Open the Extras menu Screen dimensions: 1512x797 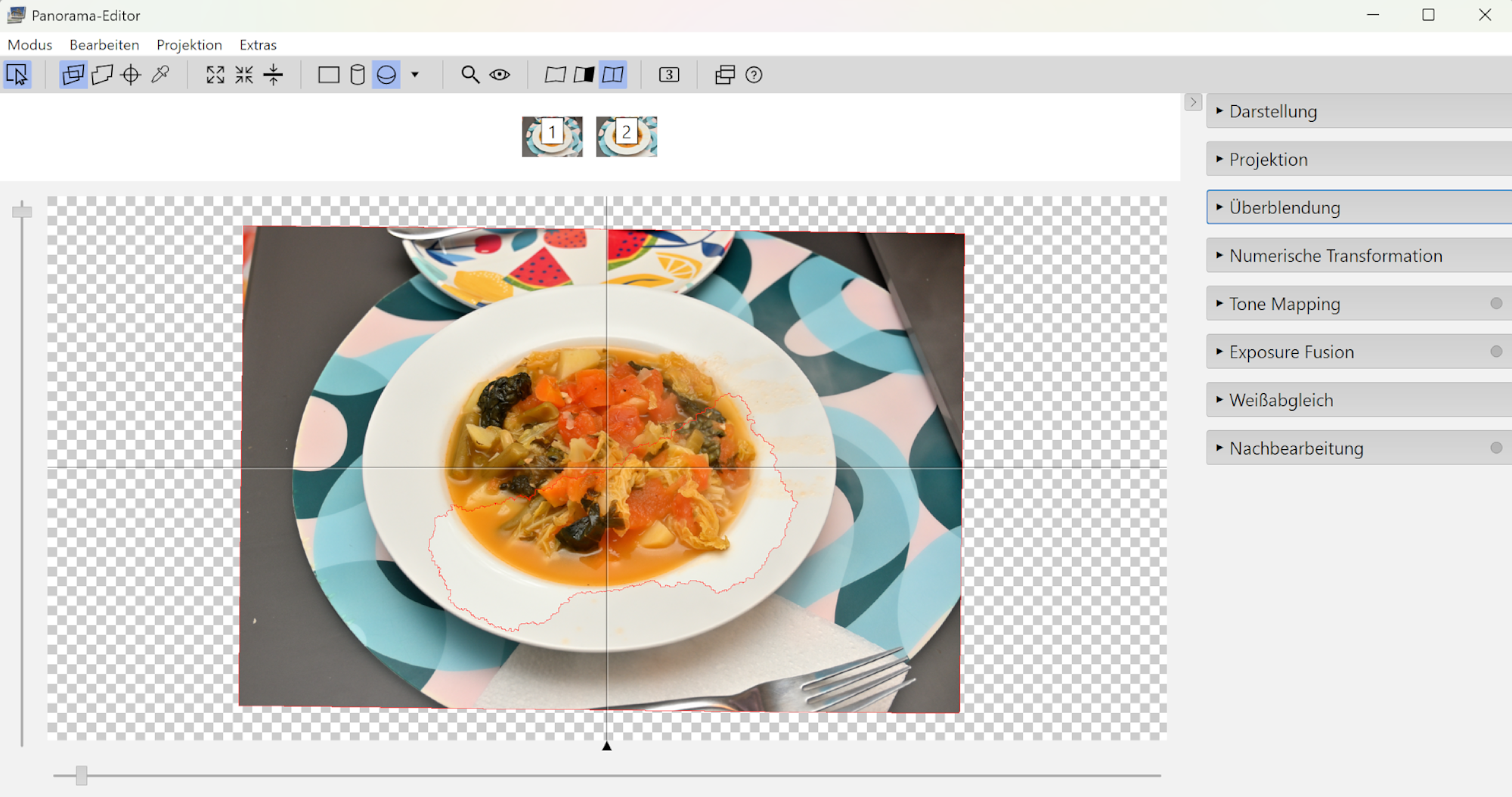258,45
